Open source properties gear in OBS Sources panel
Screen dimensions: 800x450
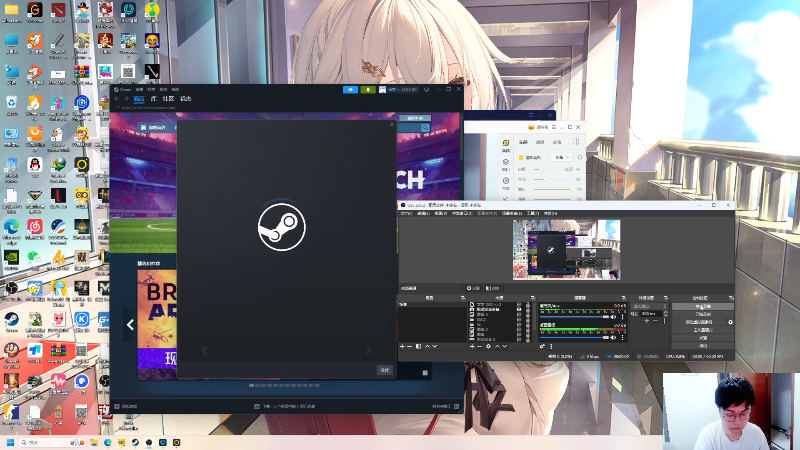(489, 346)
